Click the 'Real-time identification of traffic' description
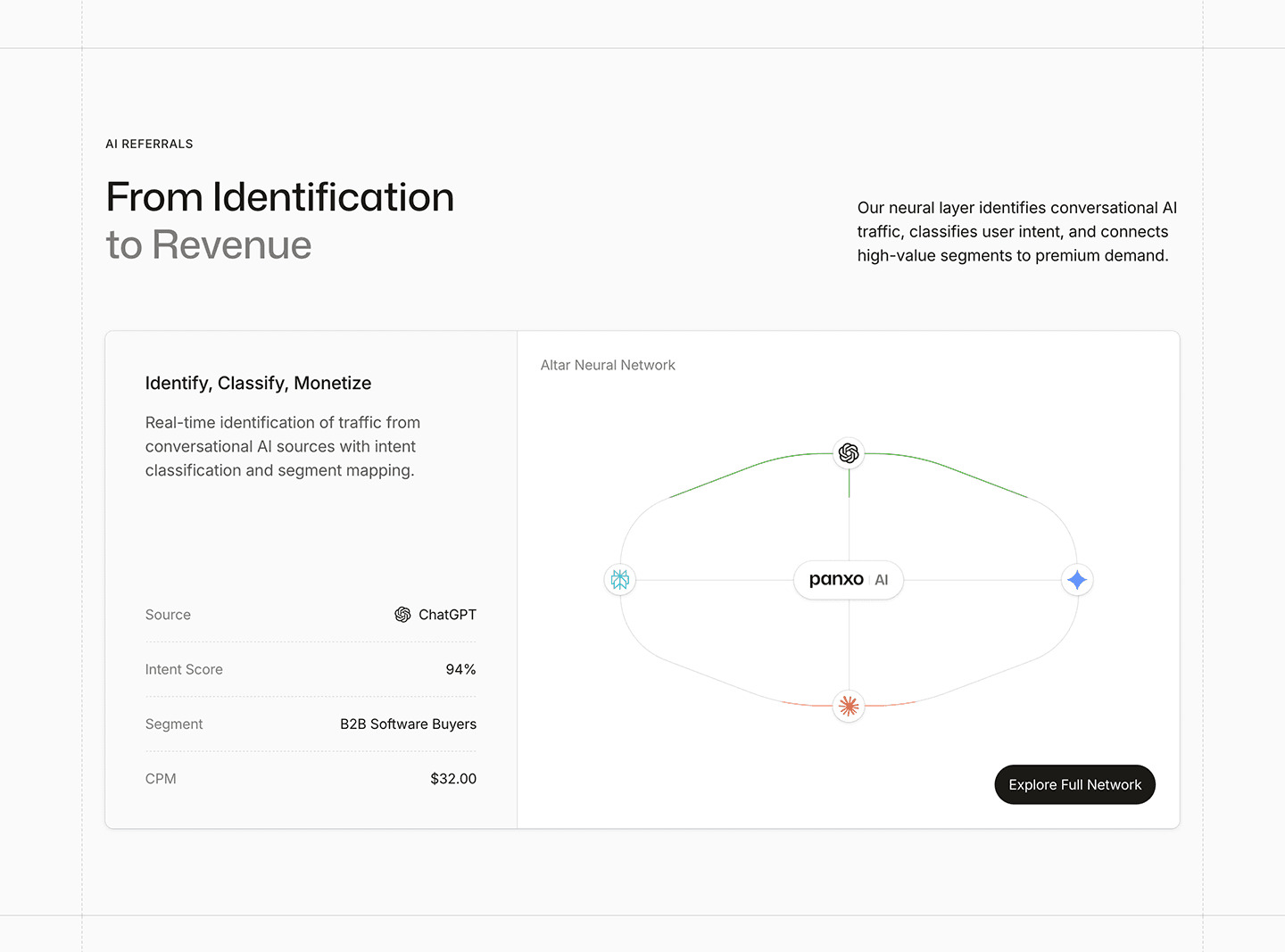The height and width of the screenshot is (952, 1285). click(x=283, y=446)
